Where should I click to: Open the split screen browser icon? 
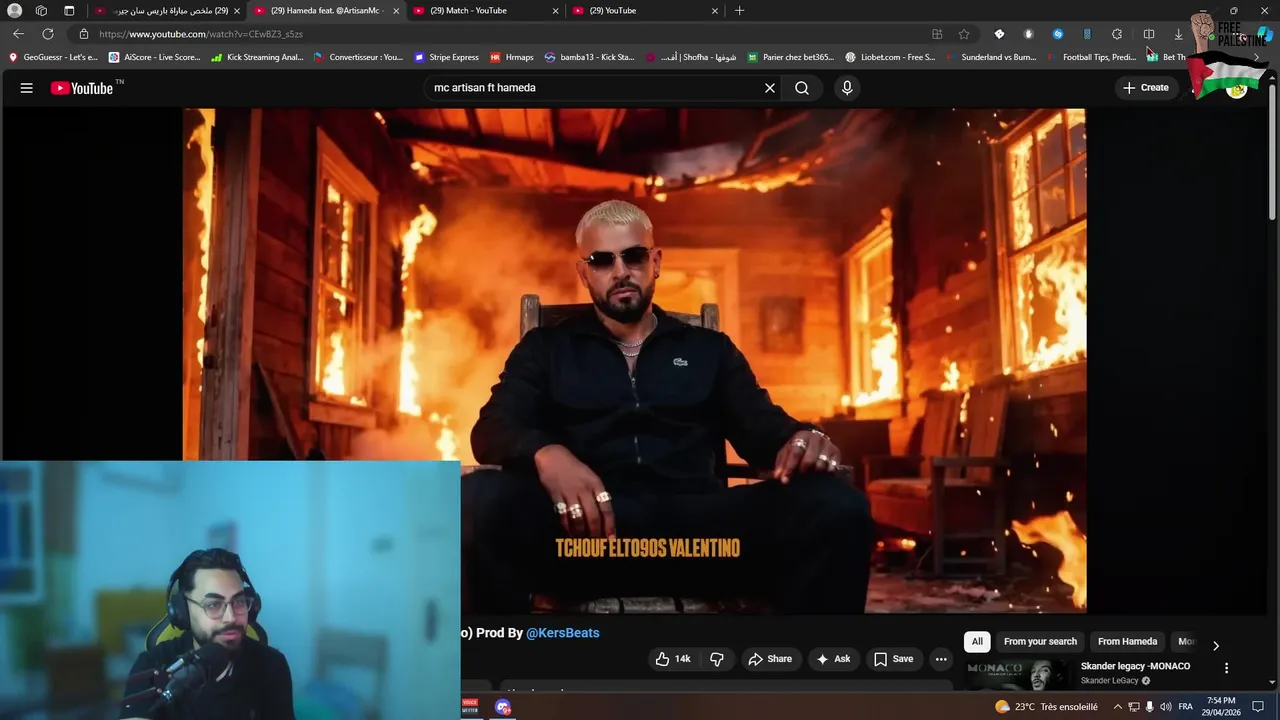(1149, 34)
